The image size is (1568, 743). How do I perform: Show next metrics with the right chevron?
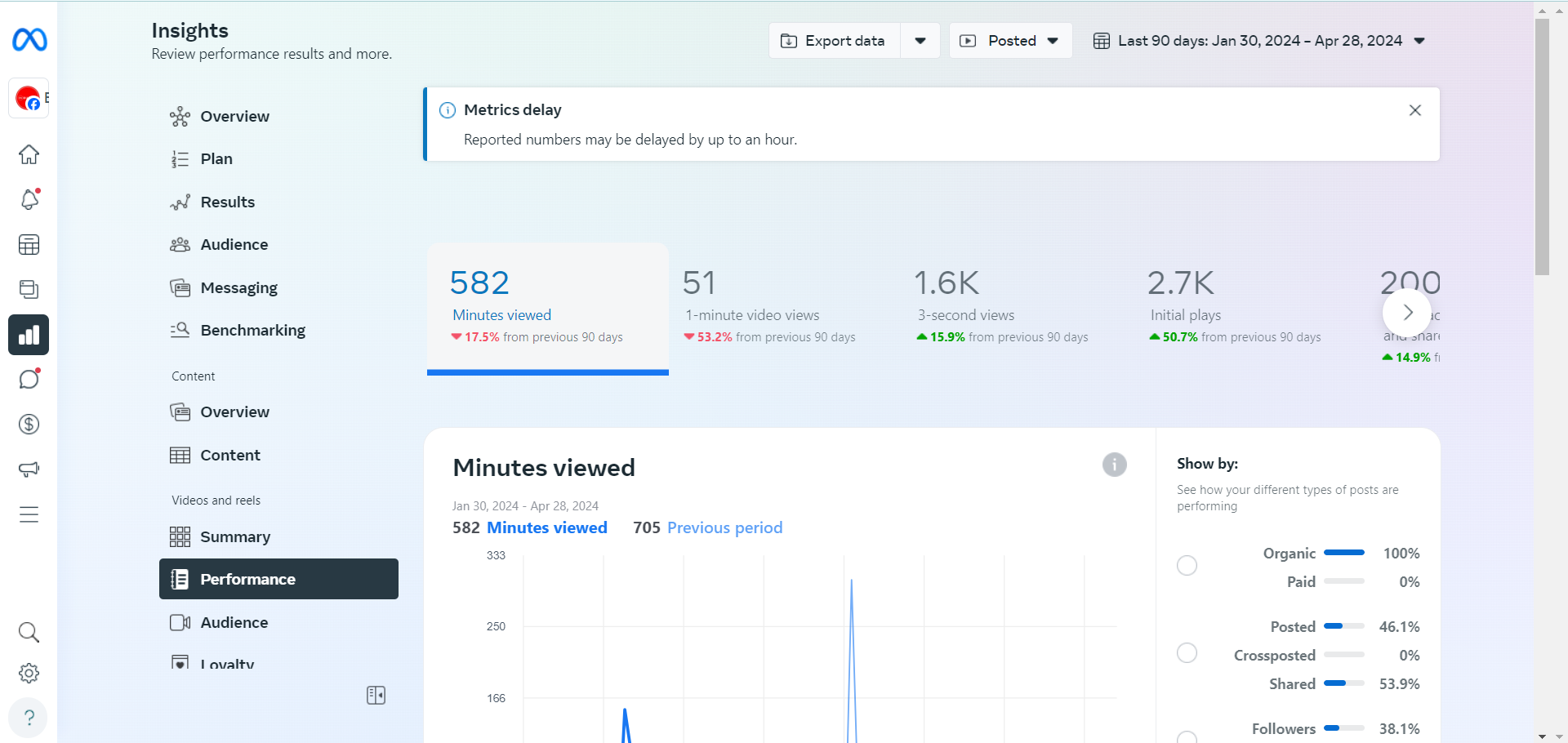[x=1407, y=312]
